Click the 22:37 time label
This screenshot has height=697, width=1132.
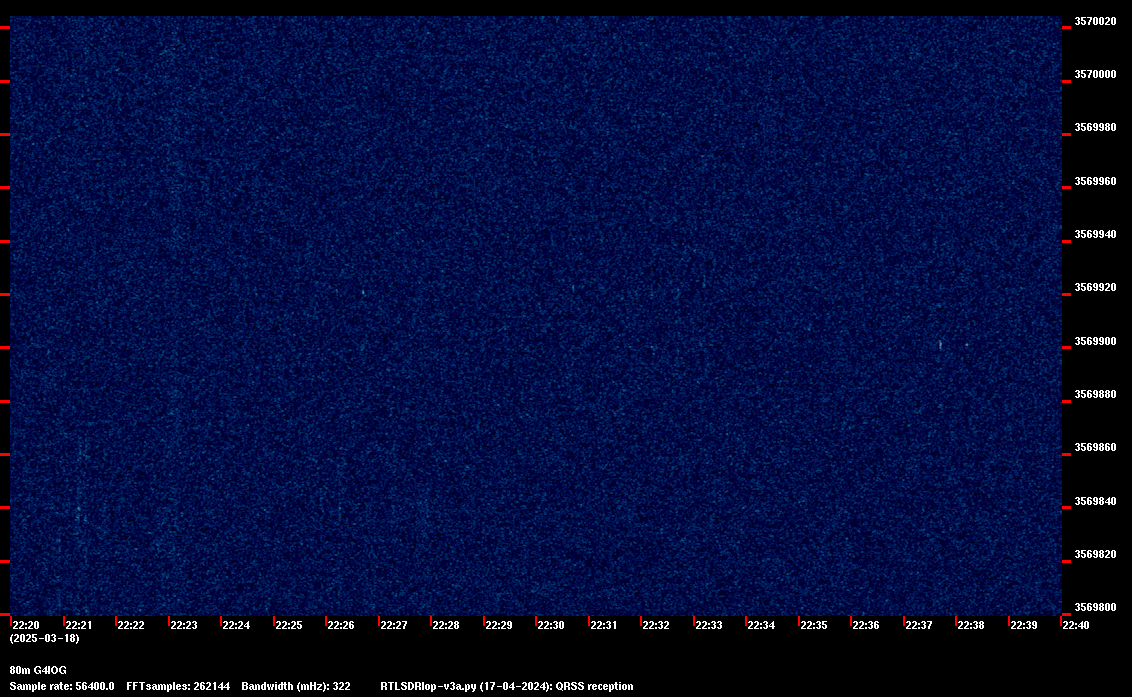pyautogui.click(x=918, y=625)
